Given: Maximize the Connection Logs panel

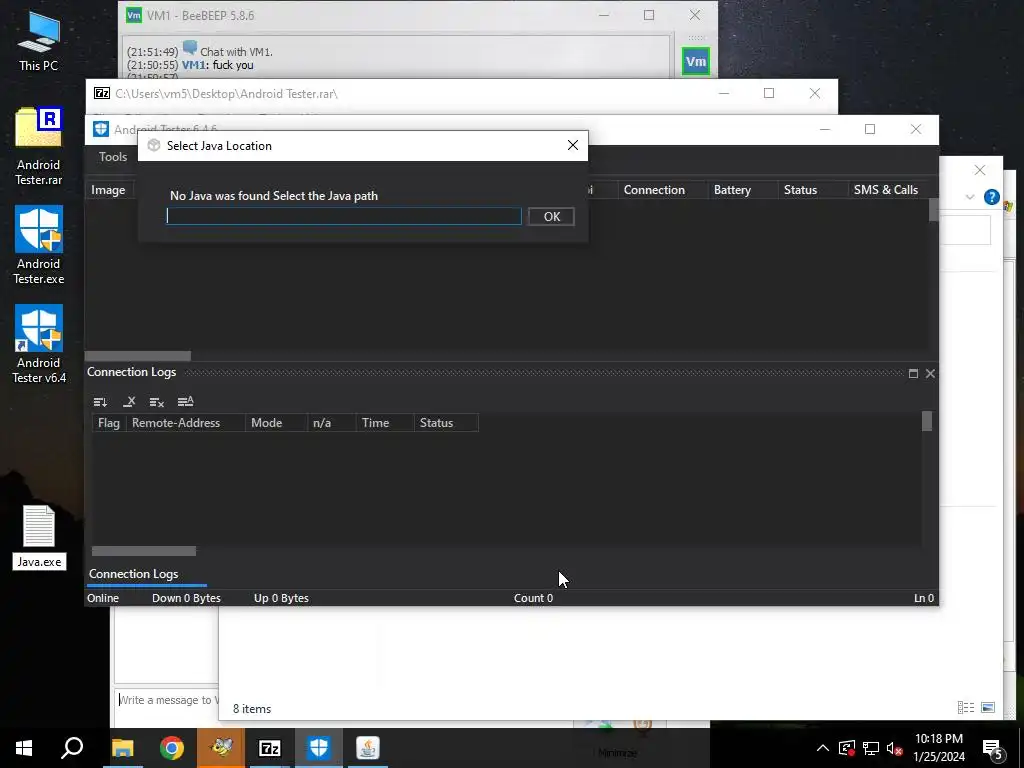Looking at the screenshot, I should pyautogui.click(x=913, y=374).
